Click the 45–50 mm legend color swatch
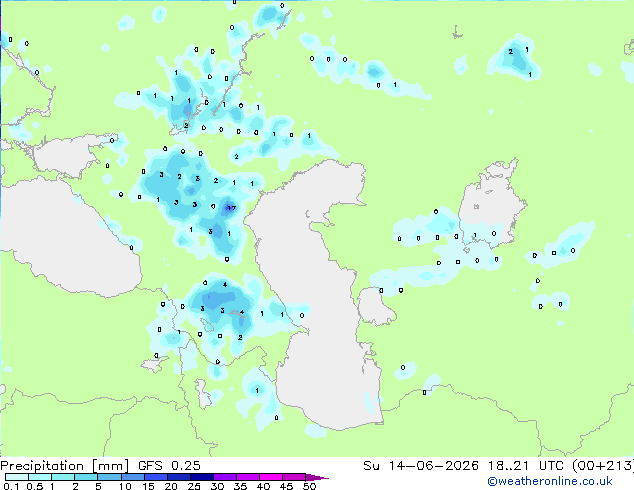Screen dimensions: 634x490 click(294, 477)
